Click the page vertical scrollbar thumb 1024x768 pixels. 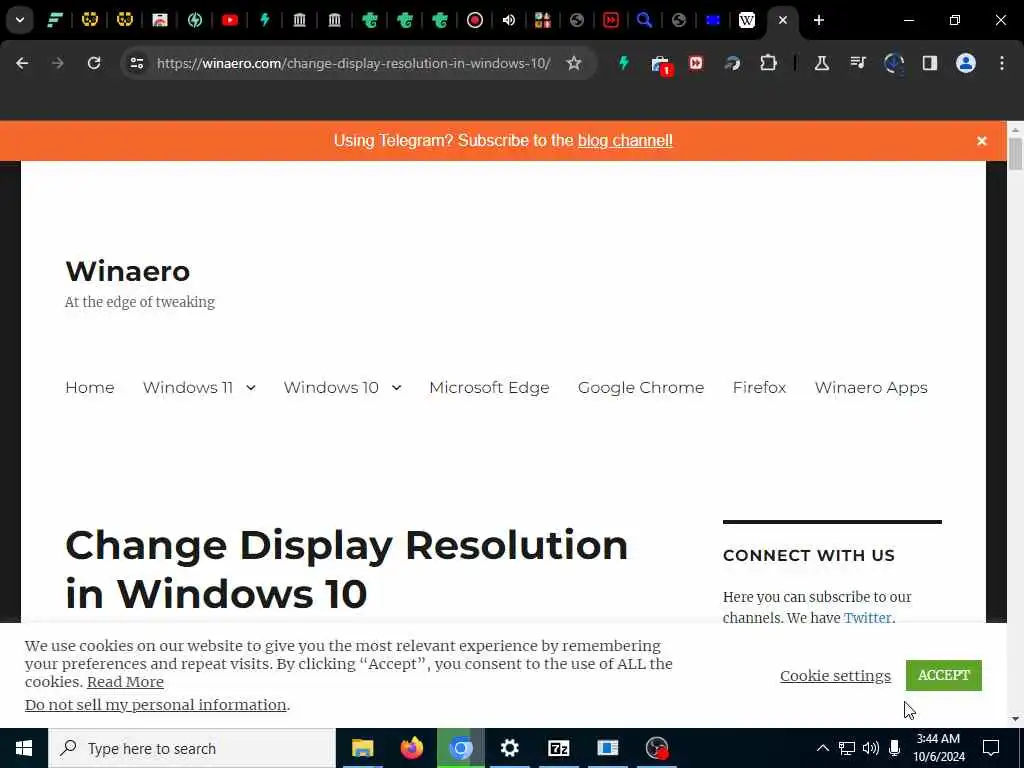click(x=1015, y=154)
